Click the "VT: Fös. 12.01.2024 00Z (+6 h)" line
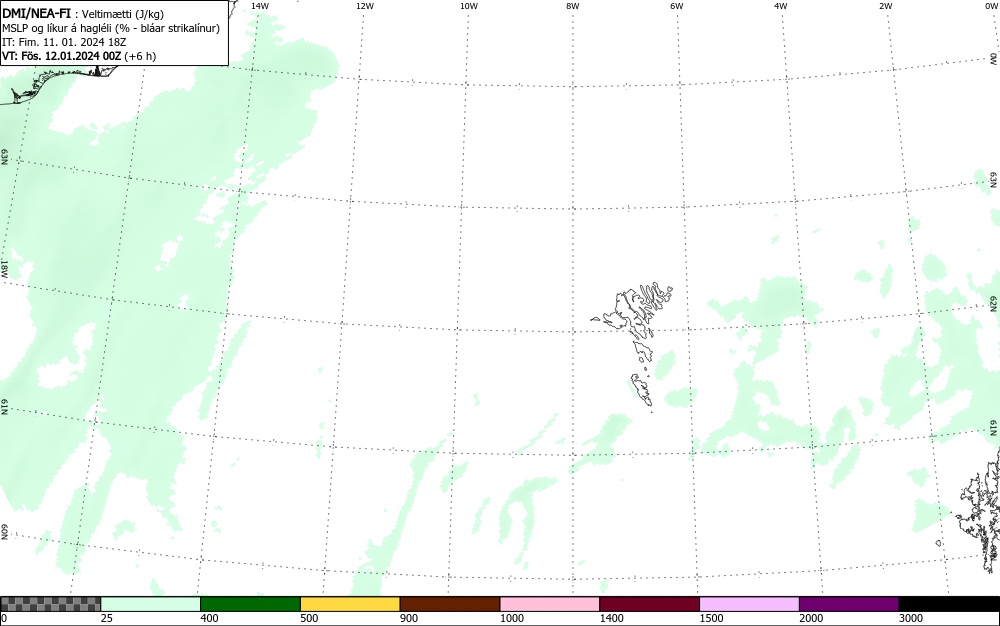This screenshot has height=626, width=1000. [79, 56]
